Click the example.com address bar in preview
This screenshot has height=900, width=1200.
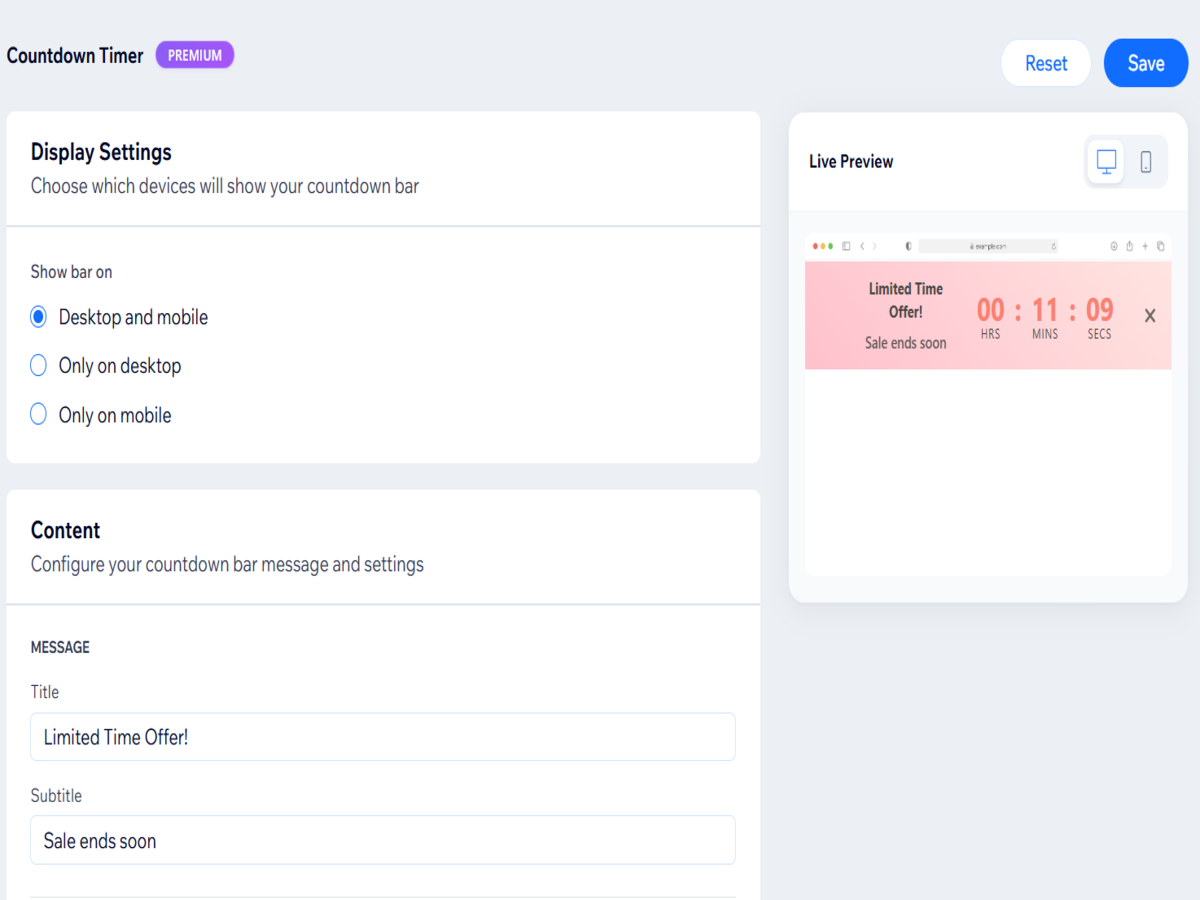coord(987,246)
